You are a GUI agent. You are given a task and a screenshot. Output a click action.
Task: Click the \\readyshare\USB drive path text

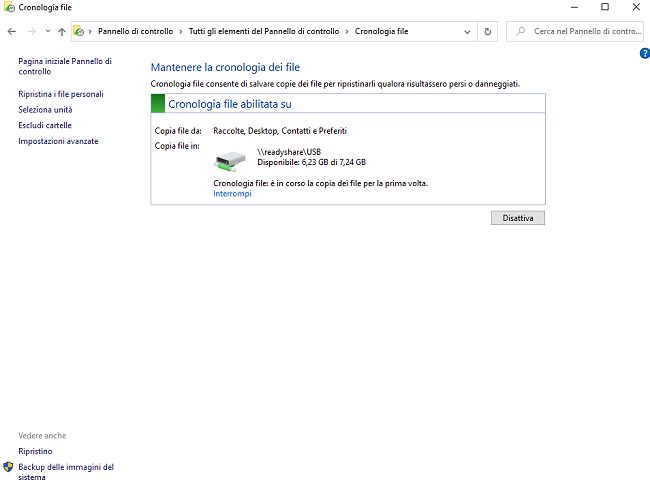click(x=289, y=152)
